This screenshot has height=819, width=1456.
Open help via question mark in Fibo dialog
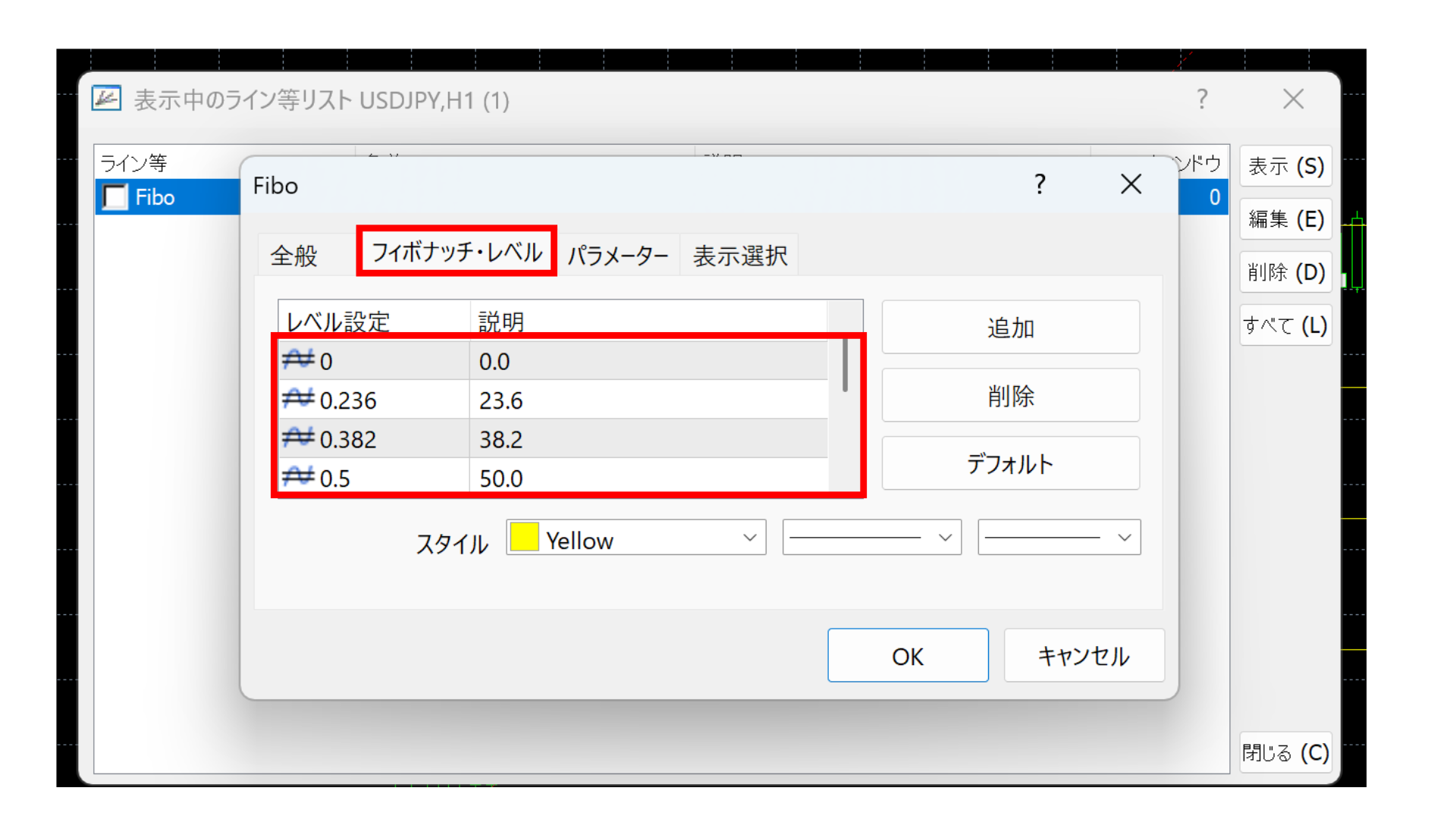pyautogui.click(x=1040, y=184)
